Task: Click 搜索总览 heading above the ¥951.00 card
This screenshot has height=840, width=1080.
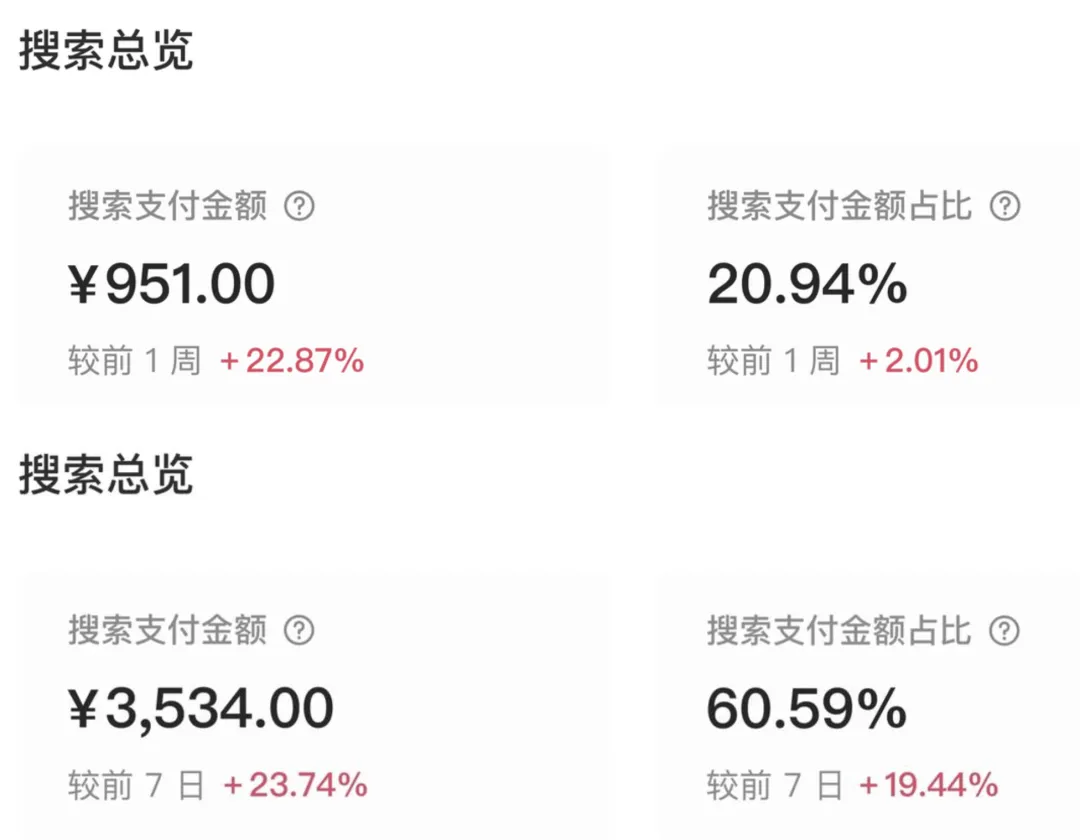Action: (x=106, y=51)
